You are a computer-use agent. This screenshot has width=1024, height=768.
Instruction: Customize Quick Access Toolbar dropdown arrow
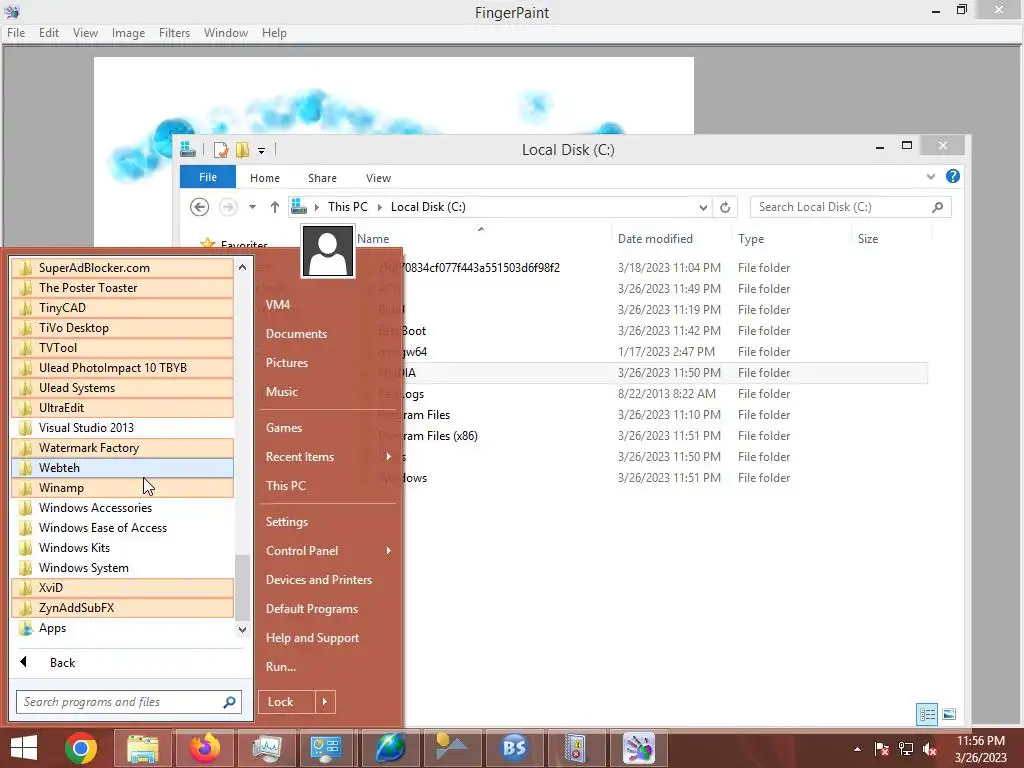(x=261, y=150)
